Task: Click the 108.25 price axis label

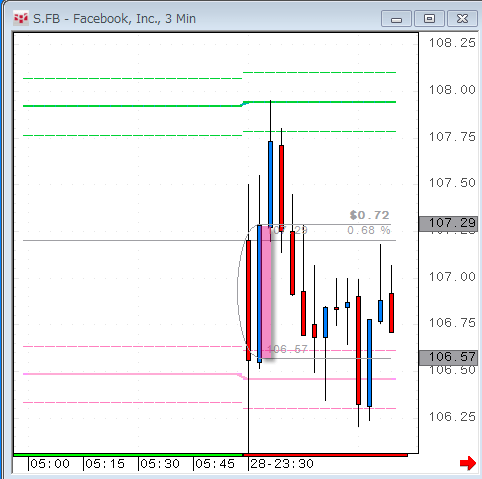Action: pyautogui.click(x=452, y=43)
